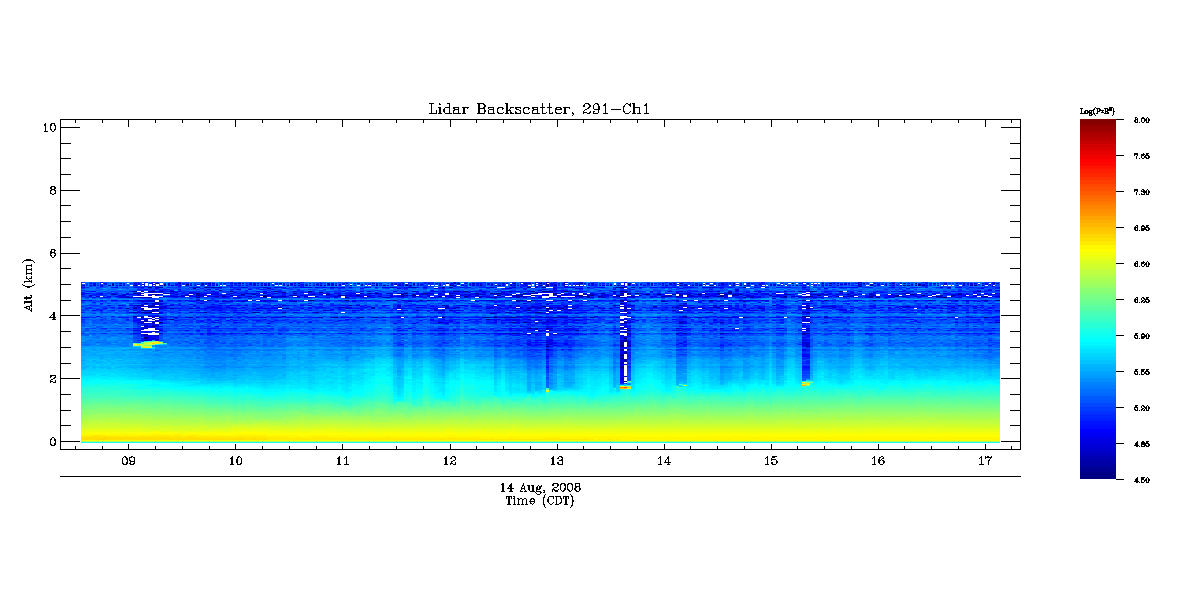
Task: Click the x-axis tick label '09'
Action: [128, 461]
